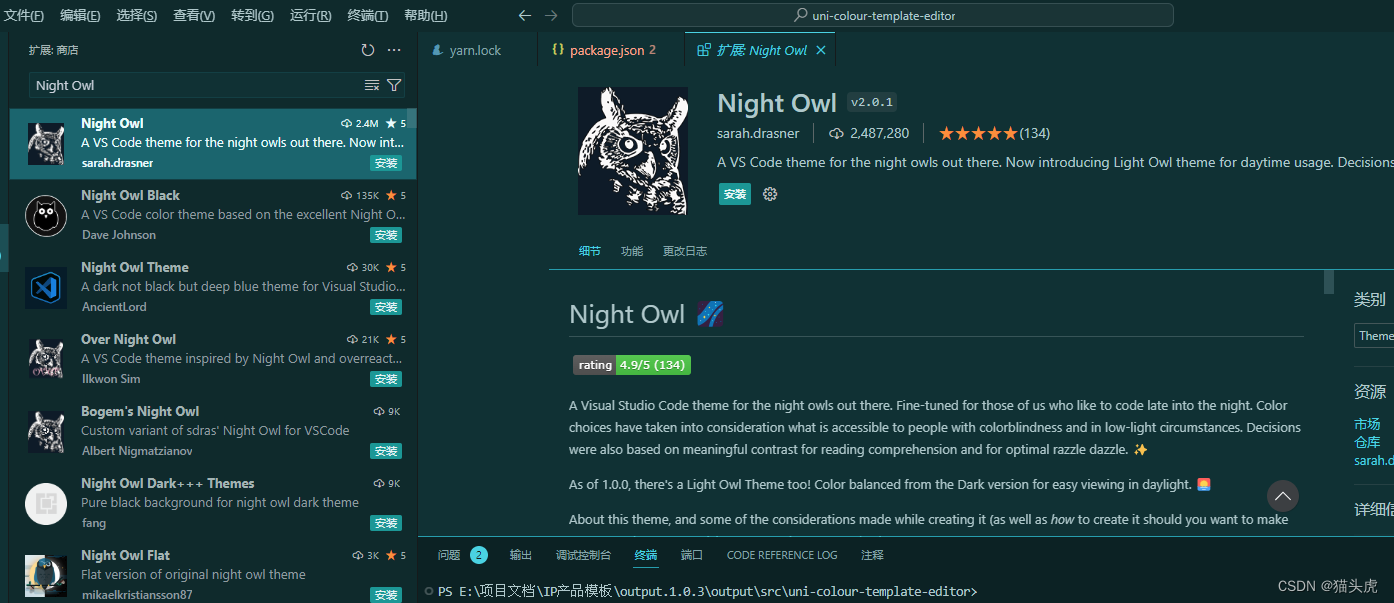The width and height of the screenshot is (1394, 603).
Task: Open the extension filter funnel
Action: [x=394, y=85]
